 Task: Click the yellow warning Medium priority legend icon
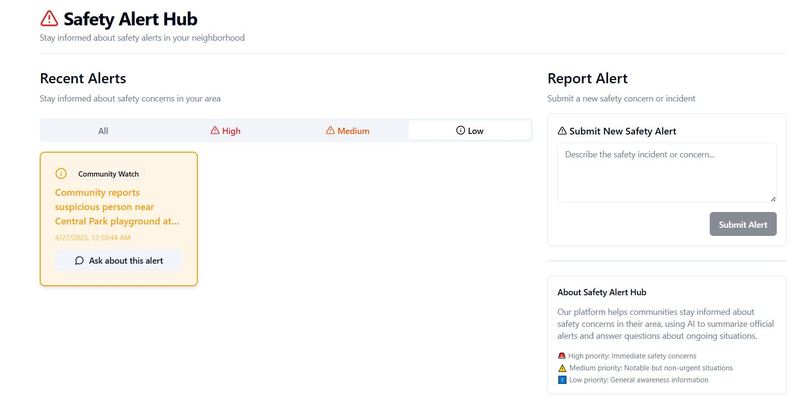[x=562, y=368]
